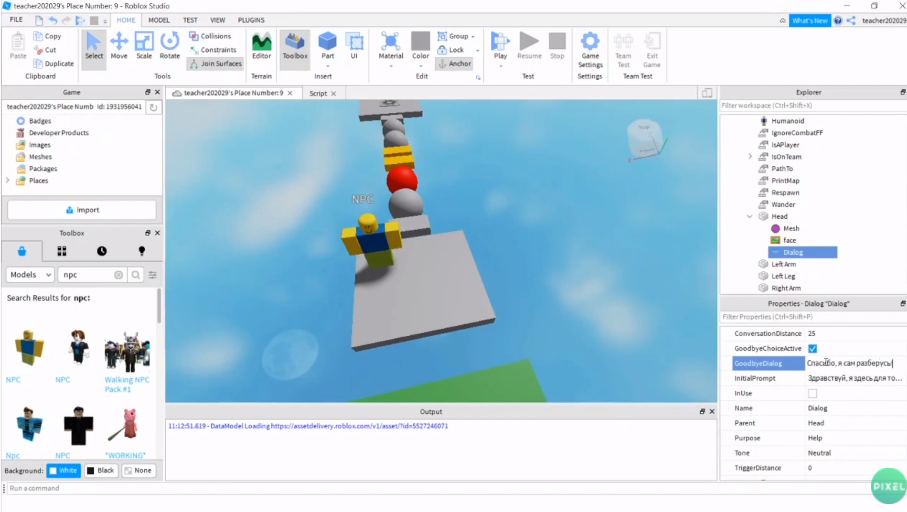Image resolution: width=907 pixels, height=512 pixels.
Task: Set toolbox background to White
Action: click(x=64, y=470)
